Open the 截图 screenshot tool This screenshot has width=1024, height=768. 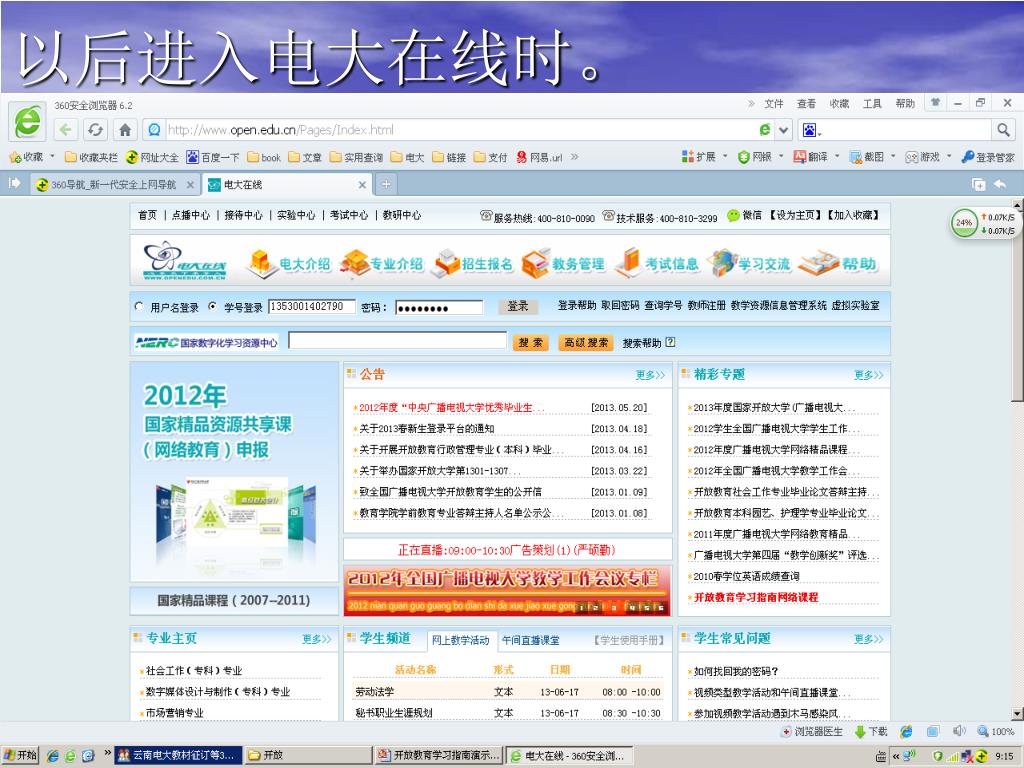click(x=867, y=157)
